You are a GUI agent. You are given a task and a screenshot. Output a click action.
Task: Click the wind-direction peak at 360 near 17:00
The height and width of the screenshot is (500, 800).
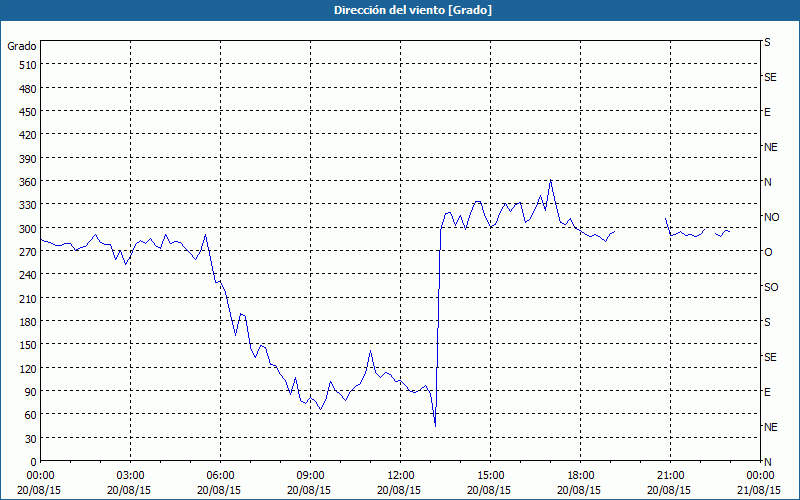[x=551, y=180]
